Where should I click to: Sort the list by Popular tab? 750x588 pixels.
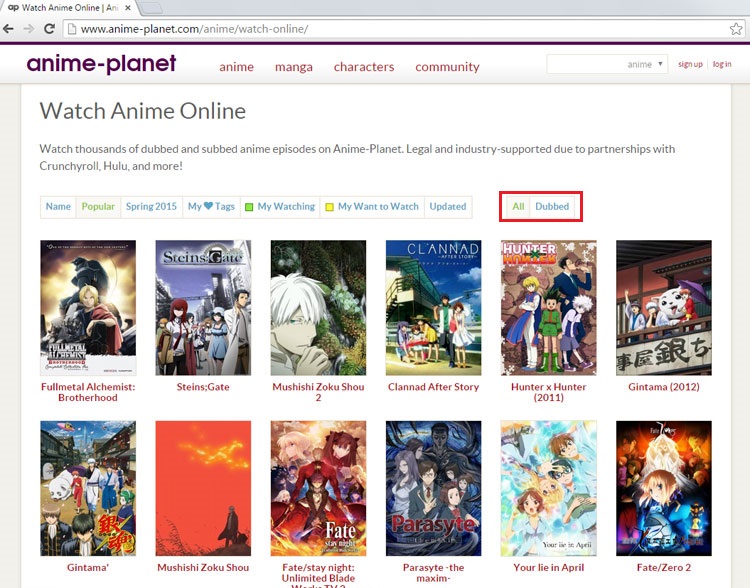98,207
